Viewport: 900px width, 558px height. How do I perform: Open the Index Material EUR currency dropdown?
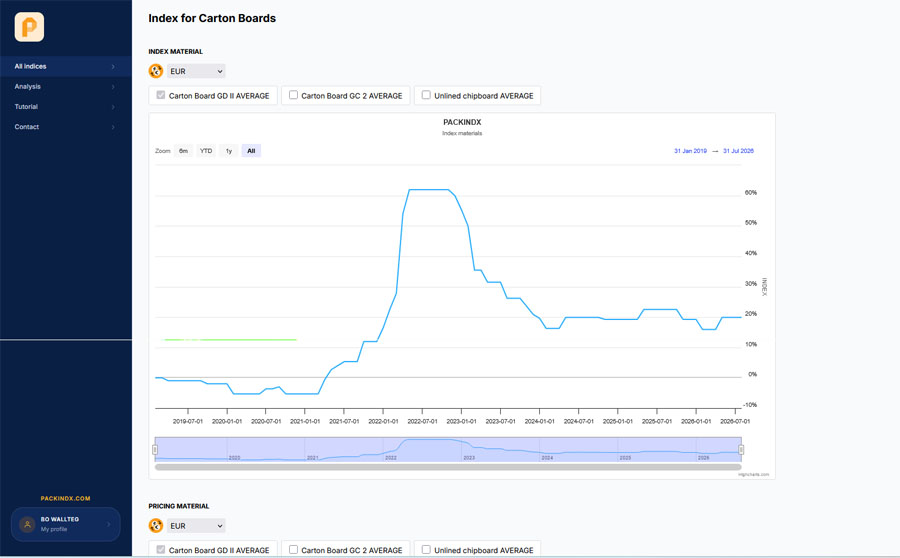coord(196,71)
